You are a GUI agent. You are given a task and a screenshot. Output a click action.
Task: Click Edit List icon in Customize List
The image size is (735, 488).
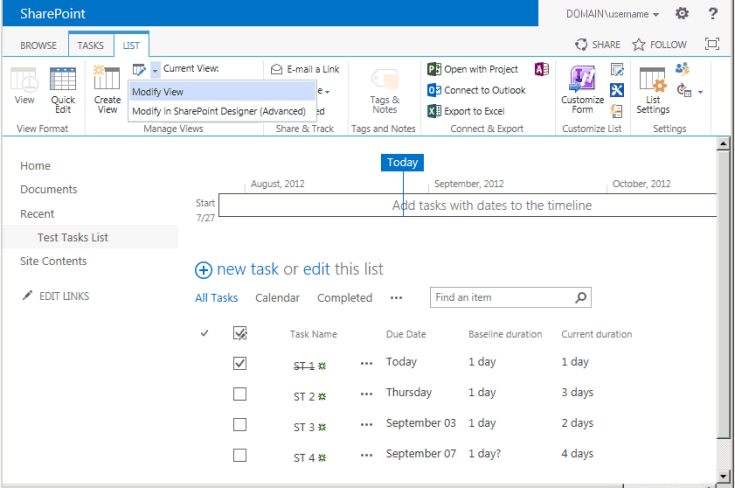tap(617, 69)
